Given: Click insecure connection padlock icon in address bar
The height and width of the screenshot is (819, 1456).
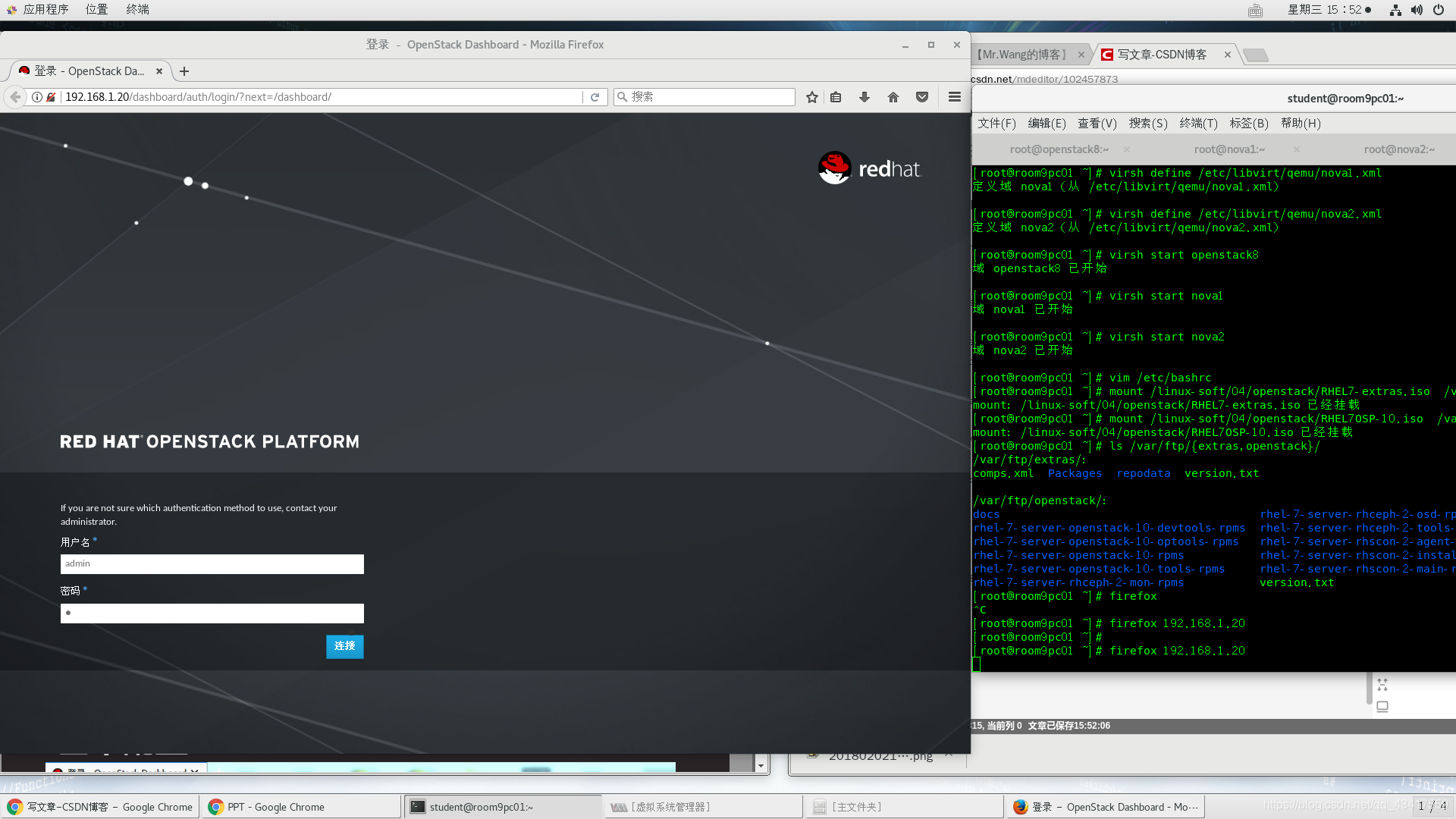Looking at the screenshot, I should click(51, 97).
